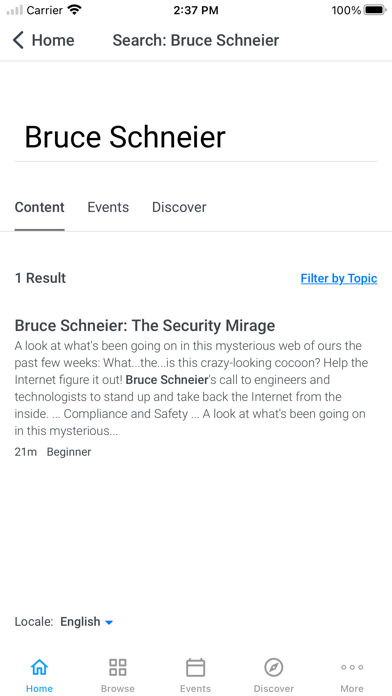The width and height of the screenshot is (392, 696).
Task: Tap the result description text
Action: (x=191, y=388)
